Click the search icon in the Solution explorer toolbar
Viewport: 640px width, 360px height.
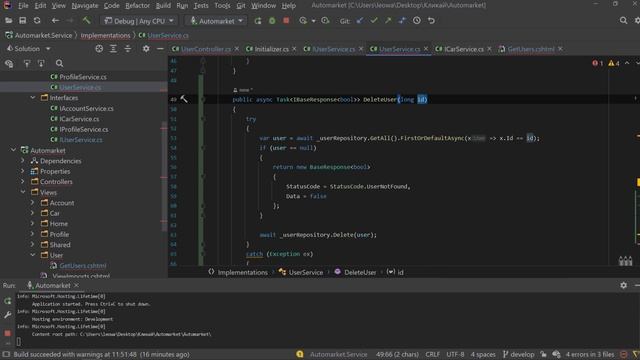(x=60, y=63)
